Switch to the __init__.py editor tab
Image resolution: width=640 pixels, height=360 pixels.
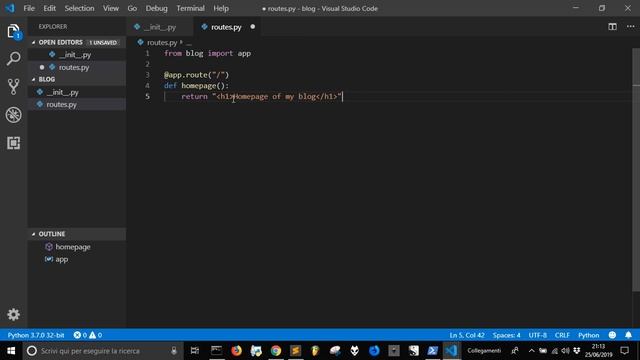(160, 27)
